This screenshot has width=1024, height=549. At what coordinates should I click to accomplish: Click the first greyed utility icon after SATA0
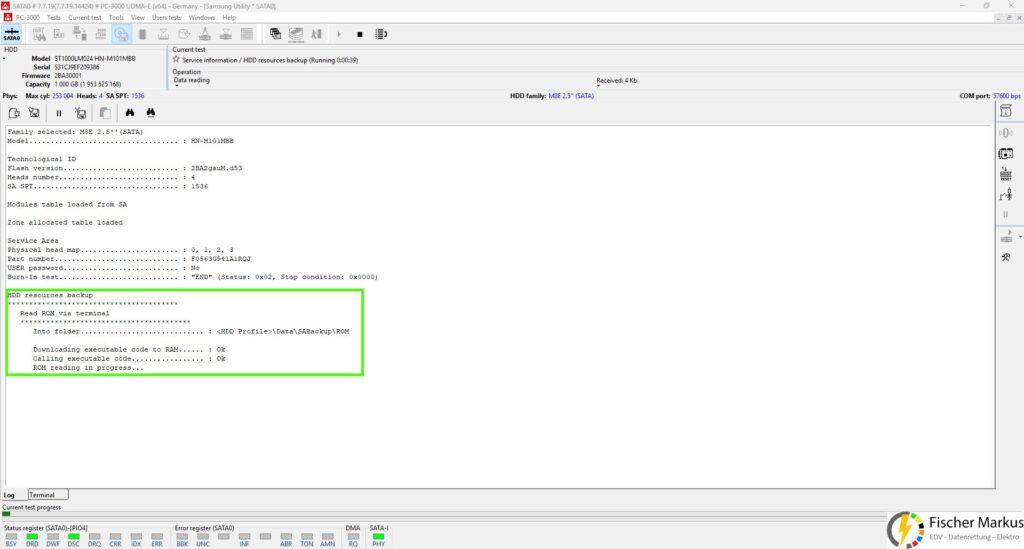(x=39, y=34)
